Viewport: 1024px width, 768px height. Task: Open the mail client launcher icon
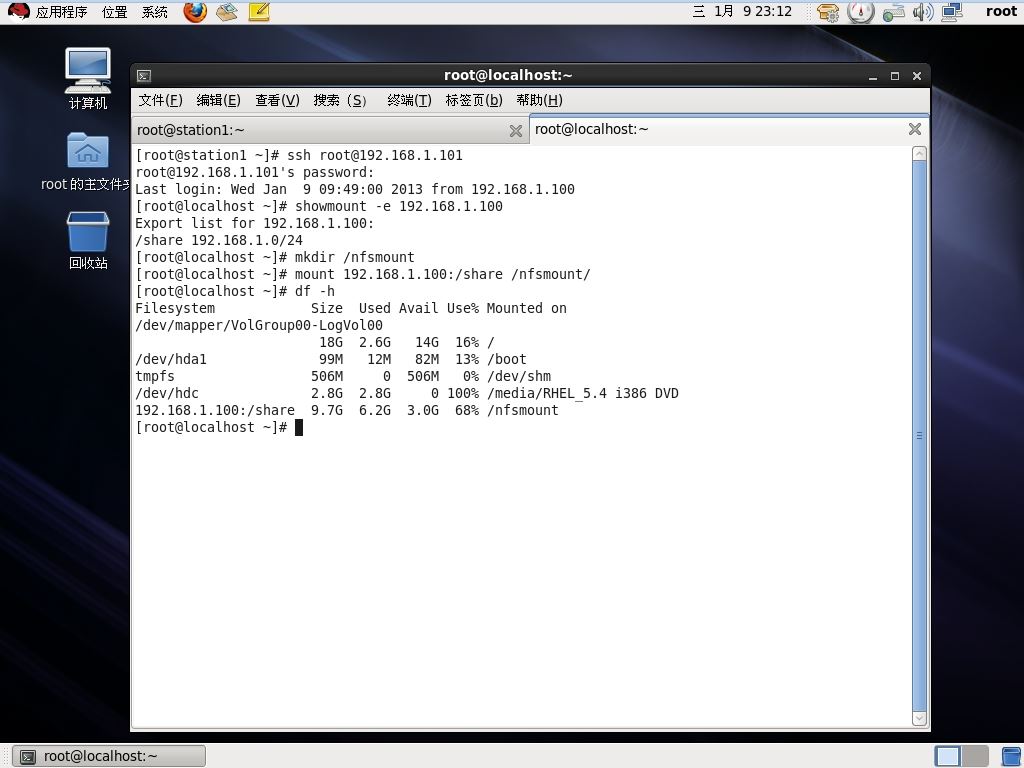click(x=227, y=12)
